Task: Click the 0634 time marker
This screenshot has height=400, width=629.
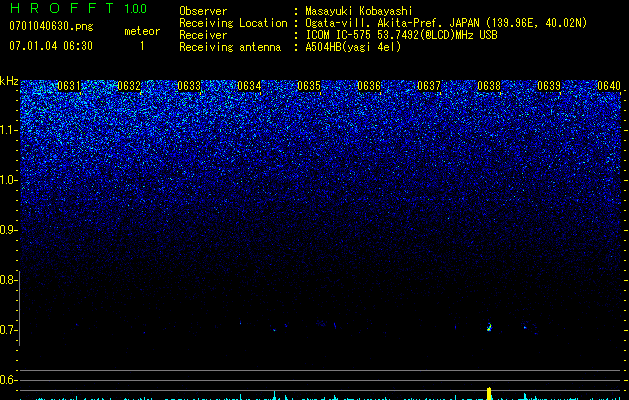Action: coord(249,86)
